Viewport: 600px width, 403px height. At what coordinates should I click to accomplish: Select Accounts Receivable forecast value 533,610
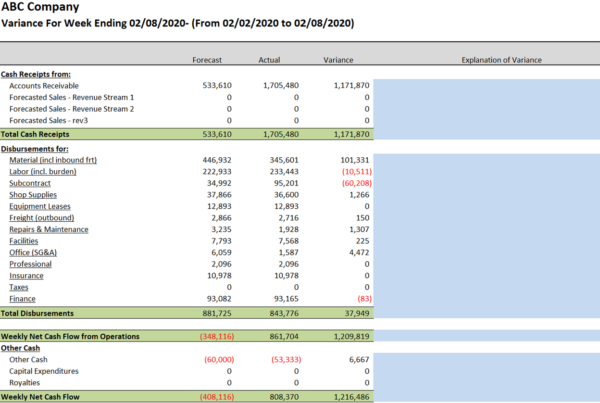(217, 85)
